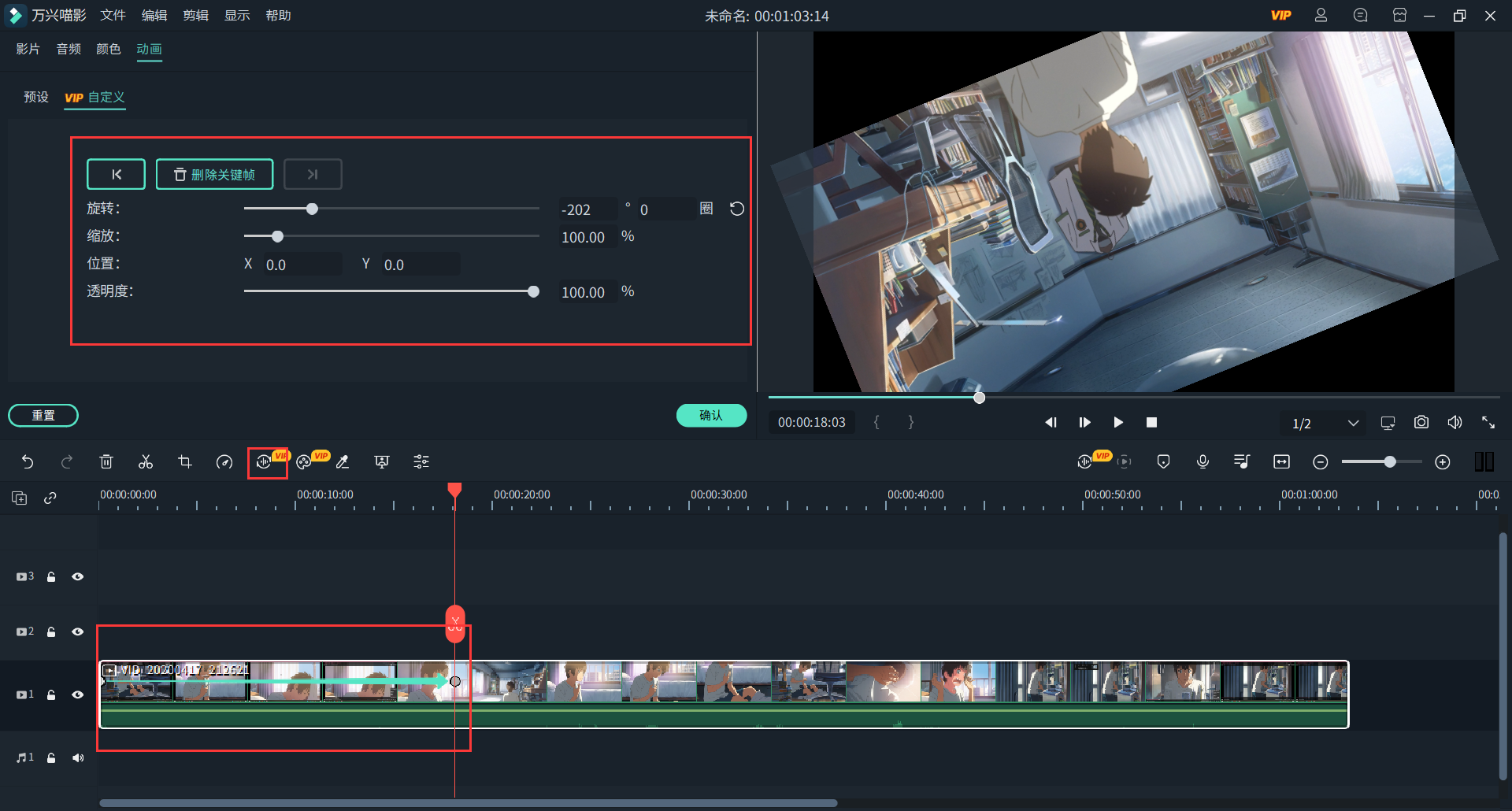Switch to the 预设 animation tab
Image resolution: width=1512 pixels, height=811 pixels.
click(36, 97)
